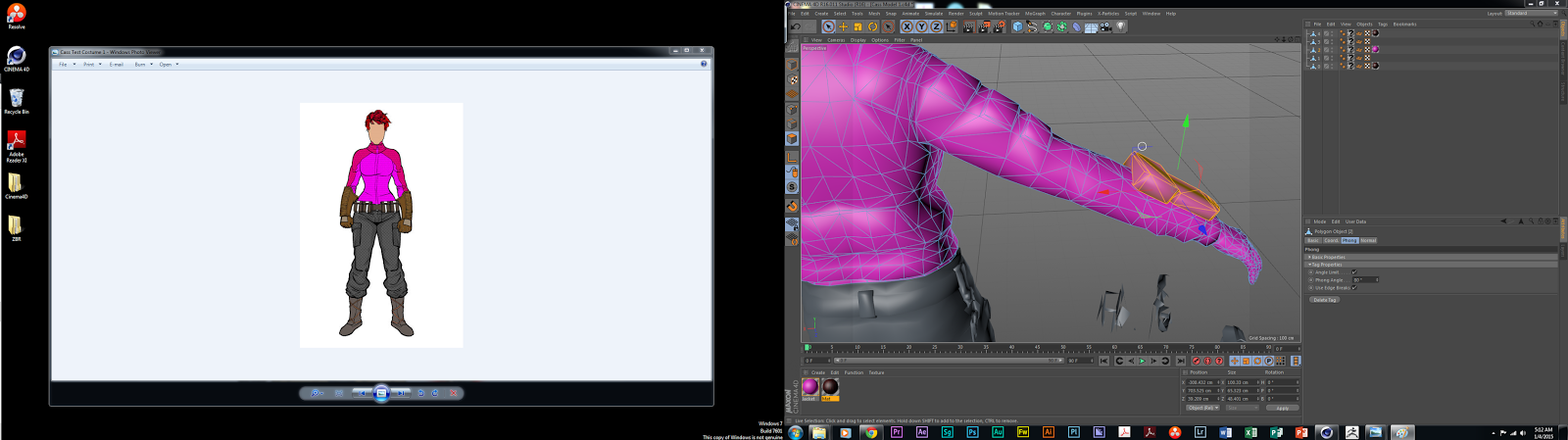1568x440 pixels.
Task: Switch to polygon mode in left sidebar
Action: (792, 139)
